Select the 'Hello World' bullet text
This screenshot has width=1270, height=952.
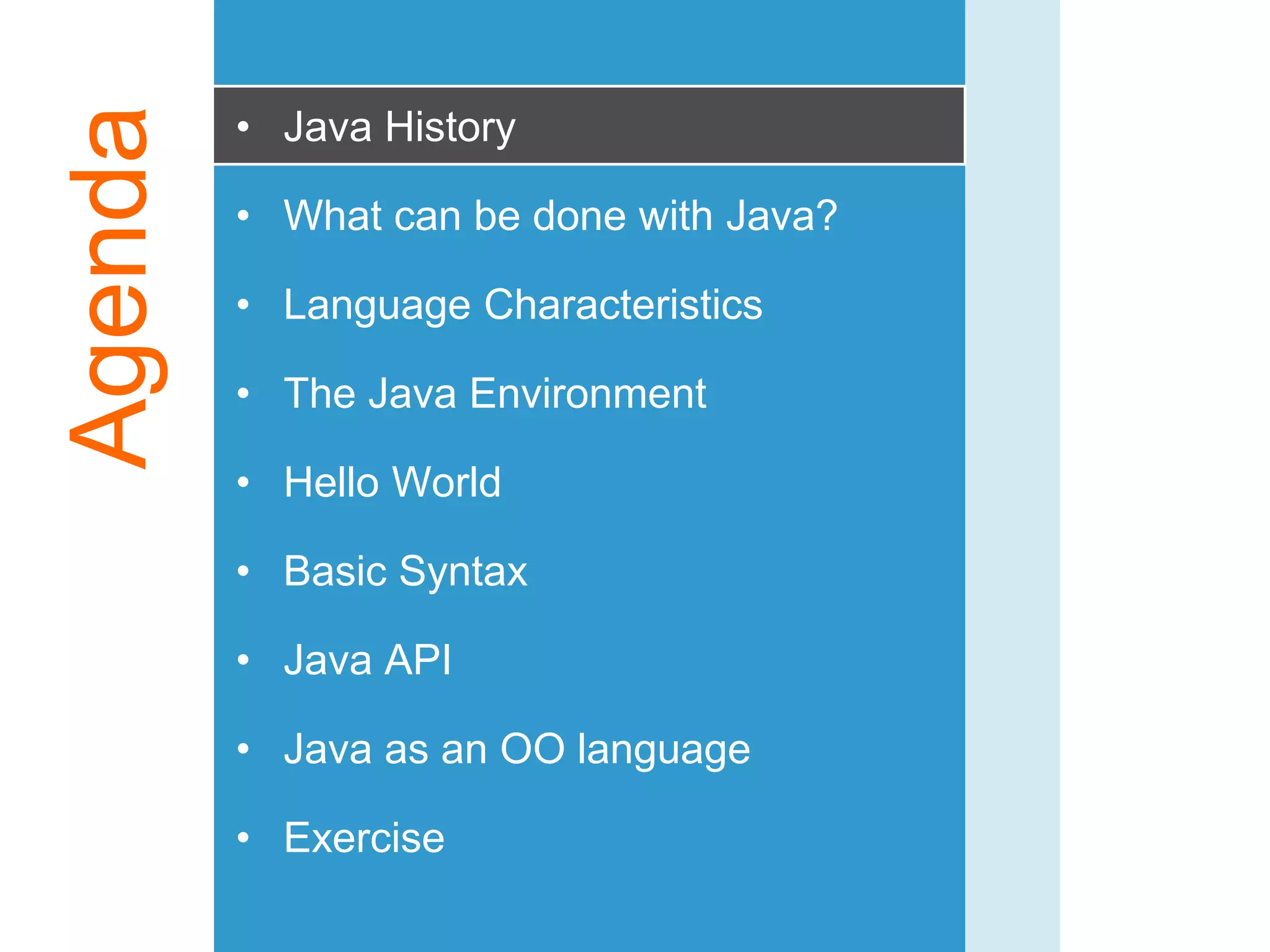[392, 482]
